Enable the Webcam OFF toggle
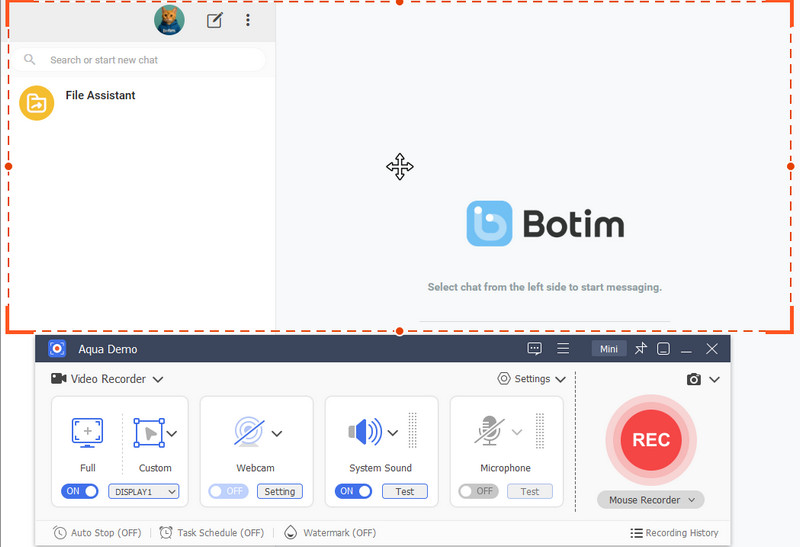800x547 pixels. [228, 491]
